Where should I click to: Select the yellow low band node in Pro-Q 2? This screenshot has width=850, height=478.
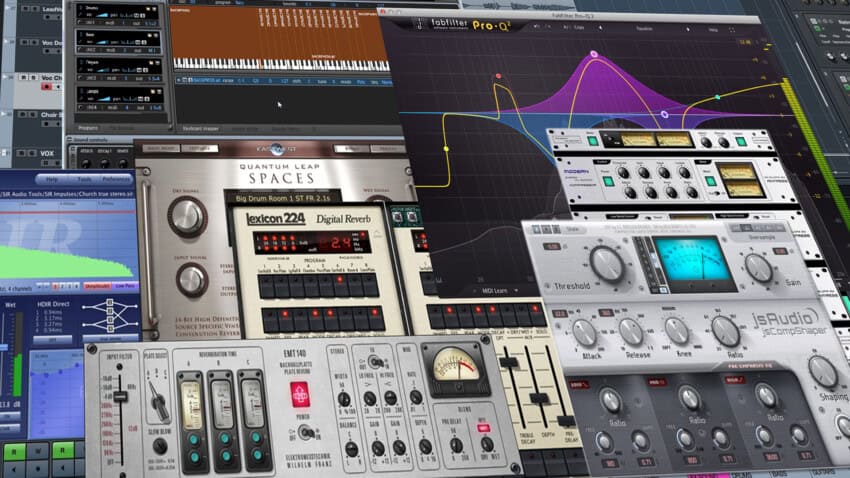point(446,148)
